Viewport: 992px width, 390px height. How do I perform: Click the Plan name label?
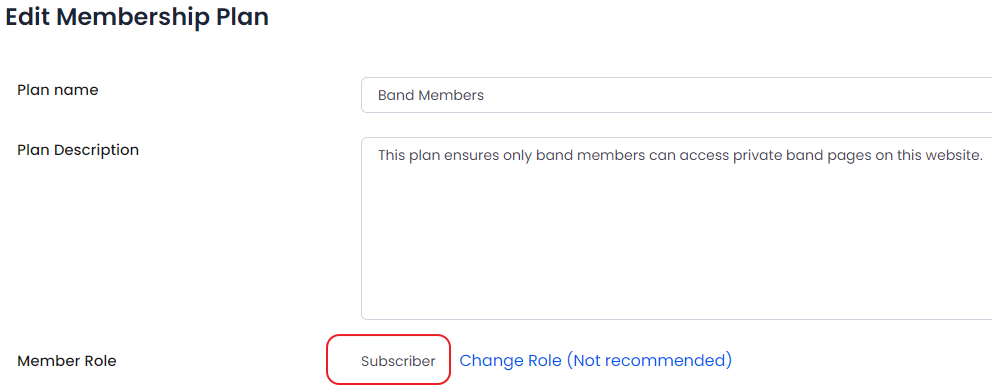(58, 90)
